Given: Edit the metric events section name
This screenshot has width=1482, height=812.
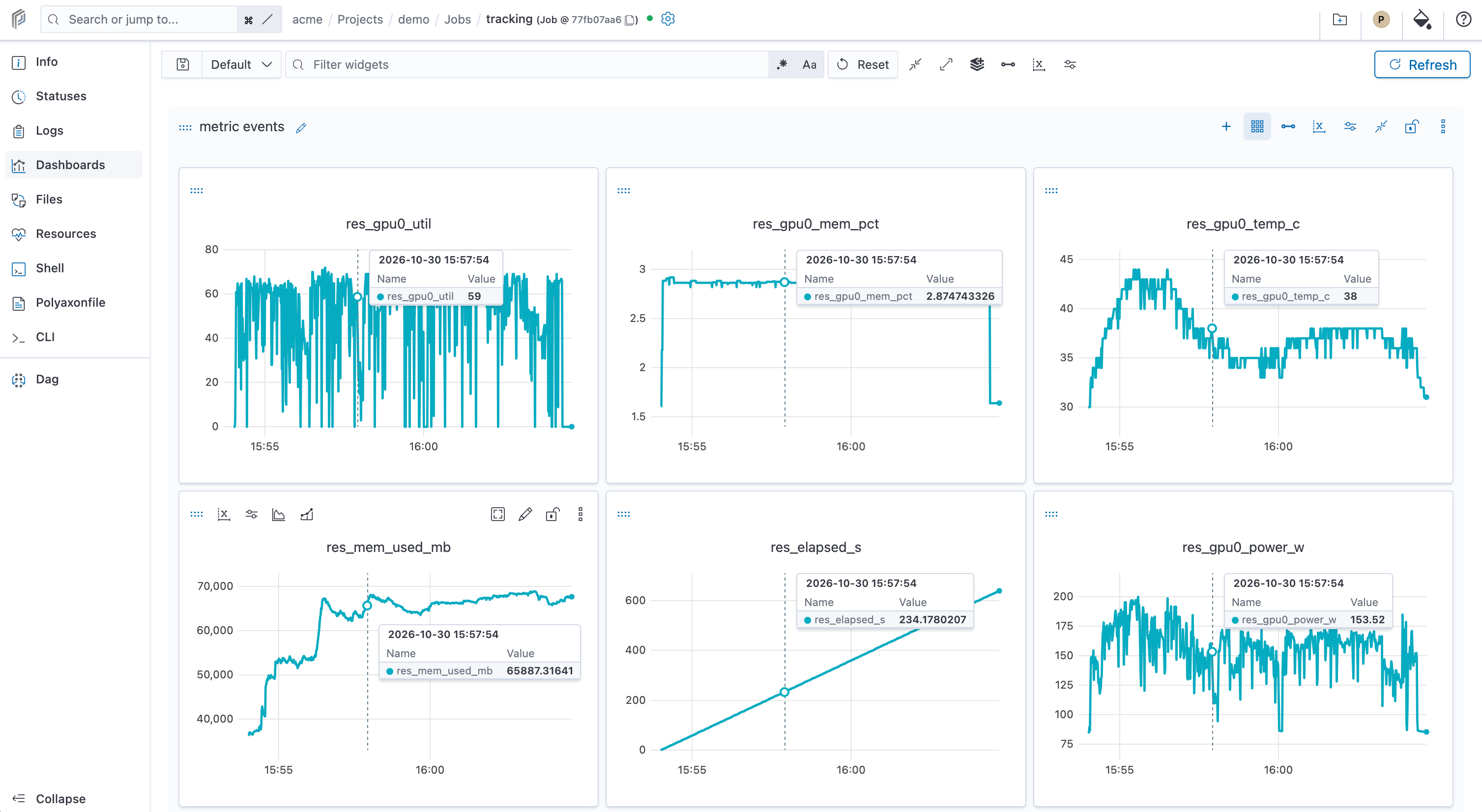Looking at the screenshot, I should click(x=301, y=128).
